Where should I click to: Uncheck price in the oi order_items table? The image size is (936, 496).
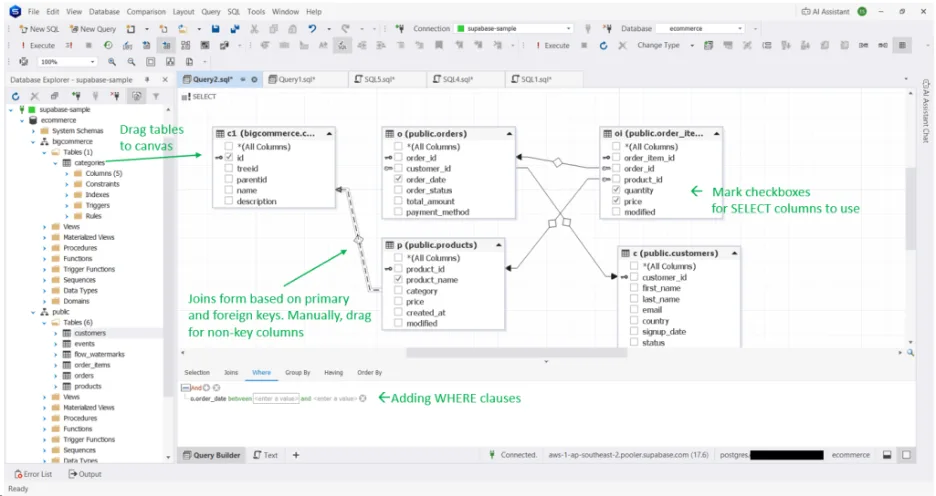coord(616,201)
